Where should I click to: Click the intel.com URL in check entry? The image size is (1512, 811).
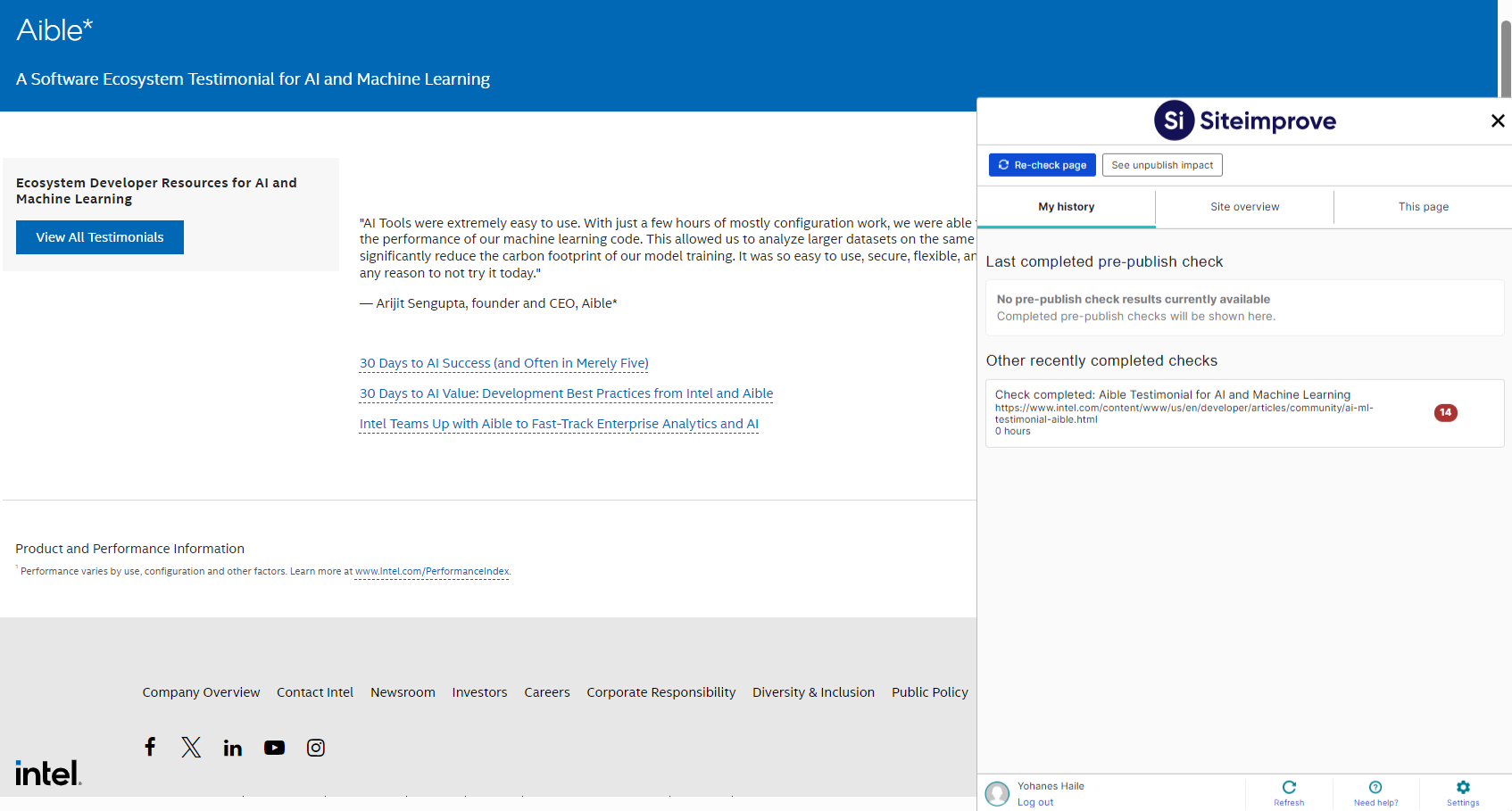point(1184,413)
